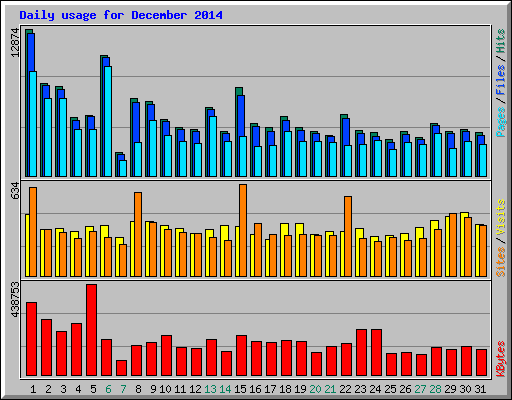Image resolution: width=512 pixels, height=400 pixels.
Task: Click the 'Hits' legend label
Action: [500, 41]
